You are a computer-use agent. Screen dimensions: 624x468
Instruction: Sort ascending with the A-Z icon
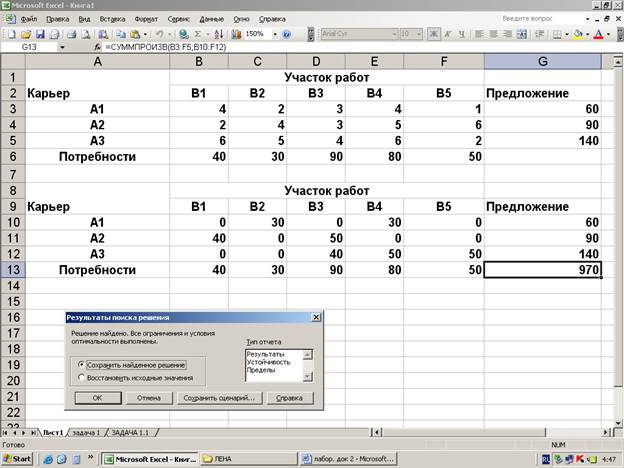218,35
